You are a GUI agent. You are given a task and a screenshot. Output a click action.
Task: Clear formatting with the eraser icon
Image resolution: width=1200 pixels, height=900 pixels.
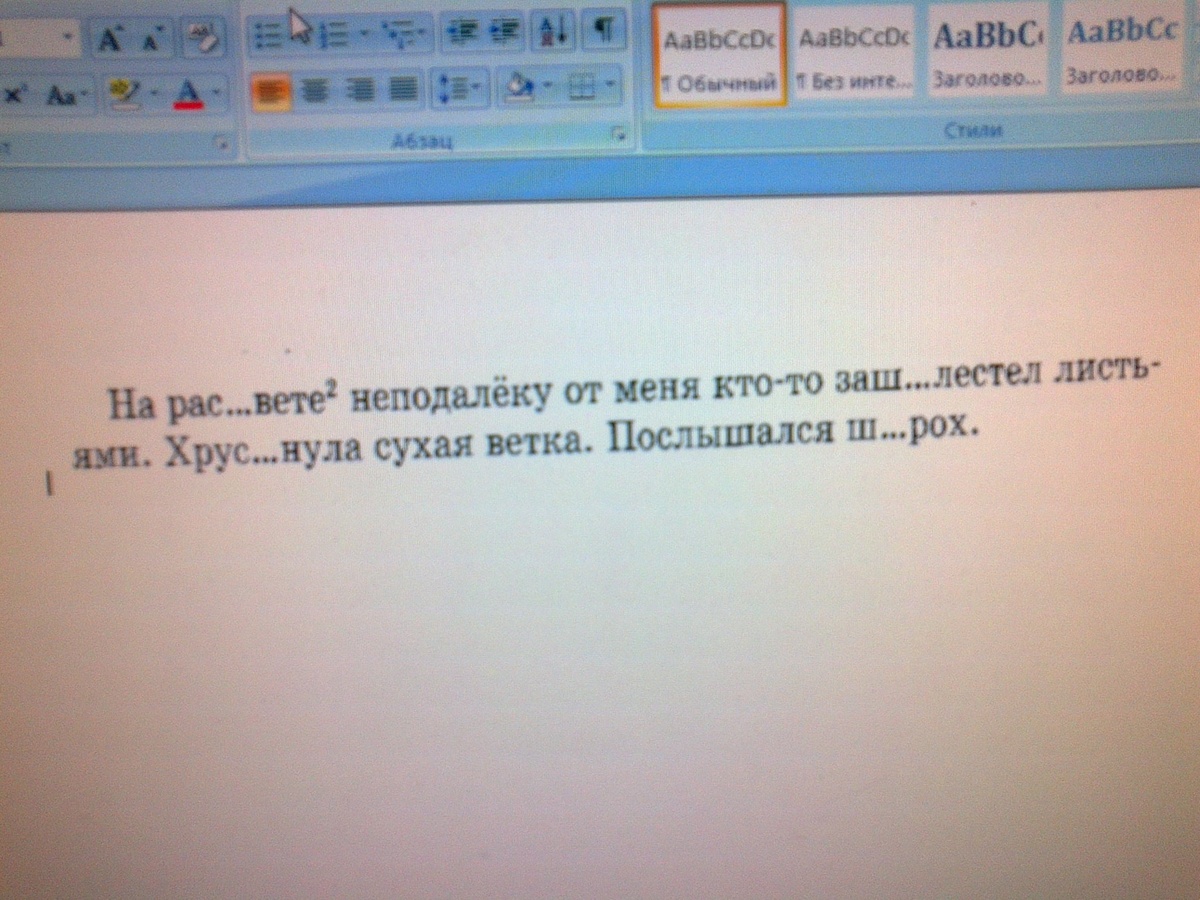204,38
